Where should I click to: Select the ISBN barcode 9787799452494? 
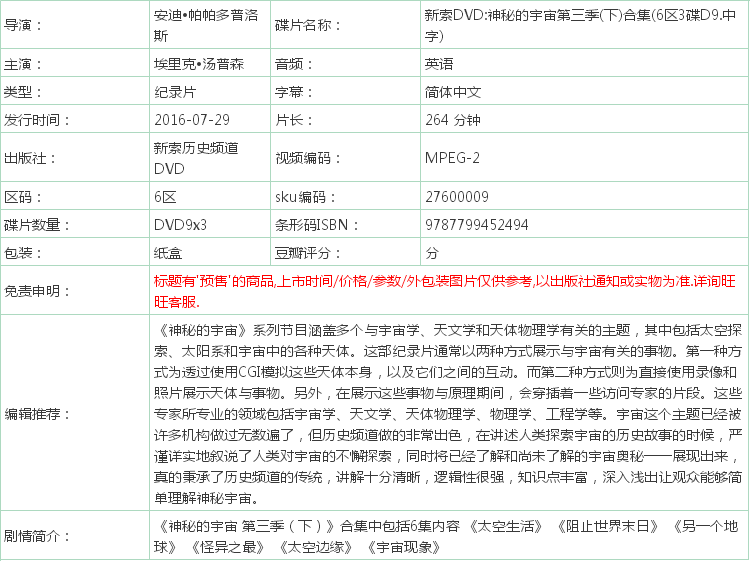pos(476,225)
